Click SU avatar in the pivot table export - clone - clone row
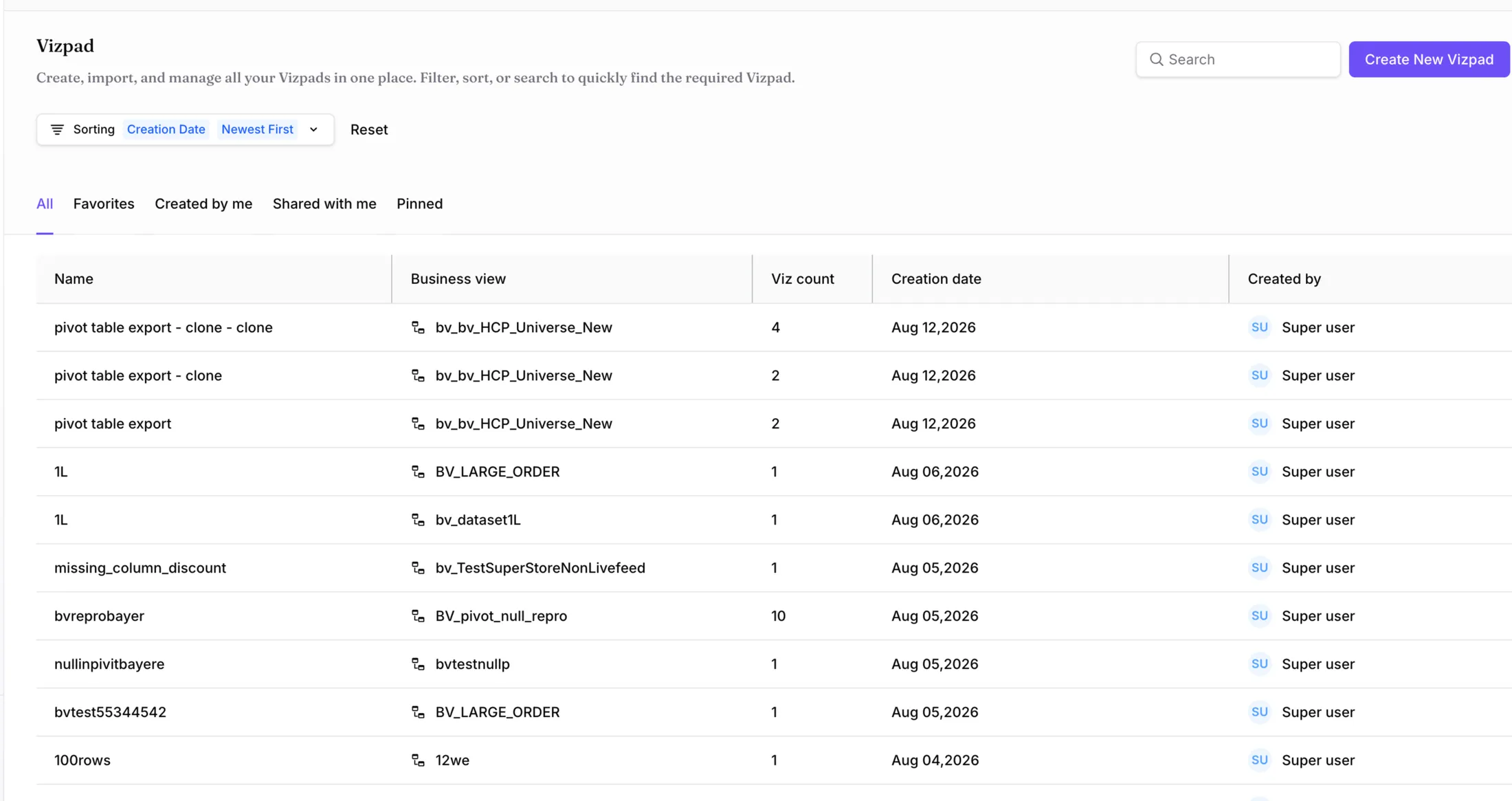The height and width of the screenshot is (801, 1512). 1259,327
